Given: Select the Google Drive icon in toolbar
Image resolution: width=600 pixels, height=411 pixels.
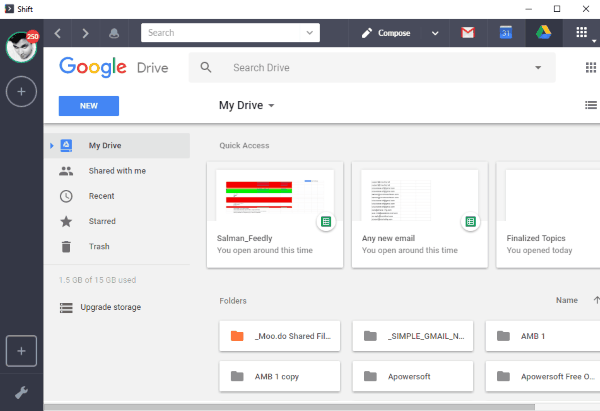Looking at the screenshot, I should pyautogui.click(x=544, y=33).
